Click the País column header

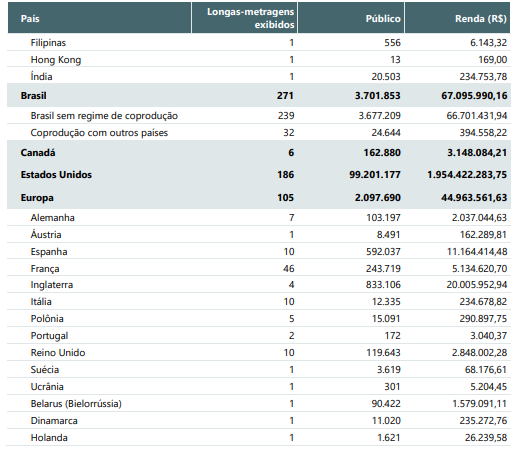[x=99, y=18]
